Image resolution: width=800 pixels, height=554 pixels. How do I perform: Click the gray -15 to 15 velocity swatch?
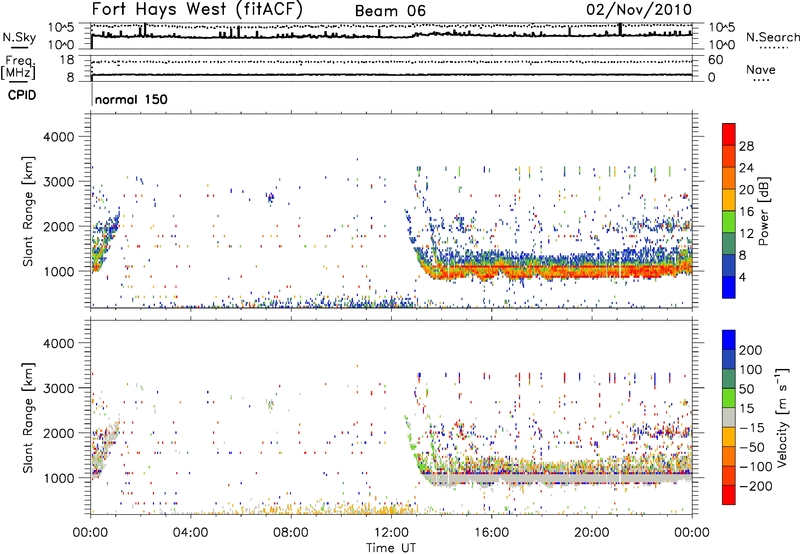(729, 418)
